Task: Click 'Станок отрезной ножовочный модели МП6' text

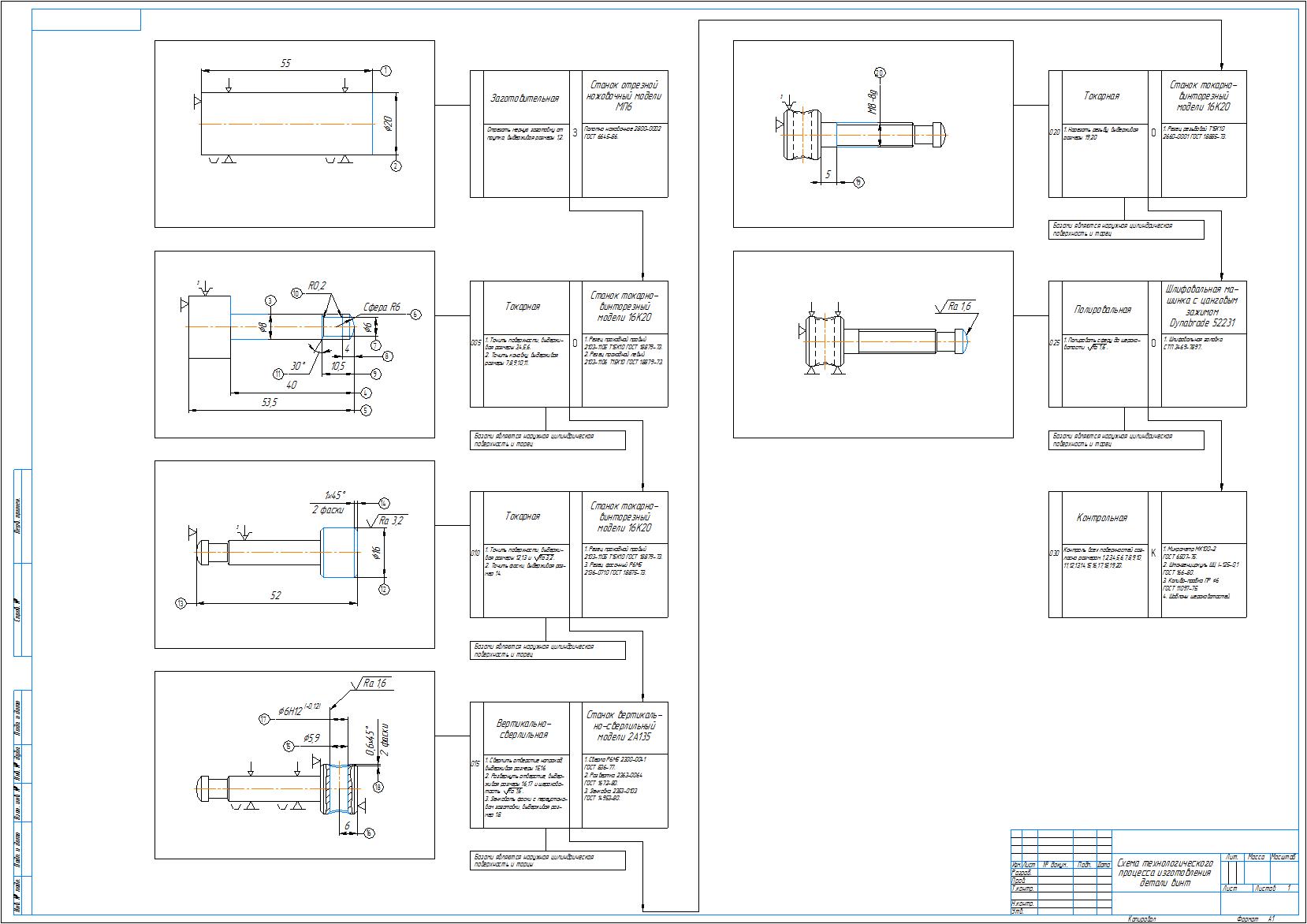Action: [x=624, y=95]
